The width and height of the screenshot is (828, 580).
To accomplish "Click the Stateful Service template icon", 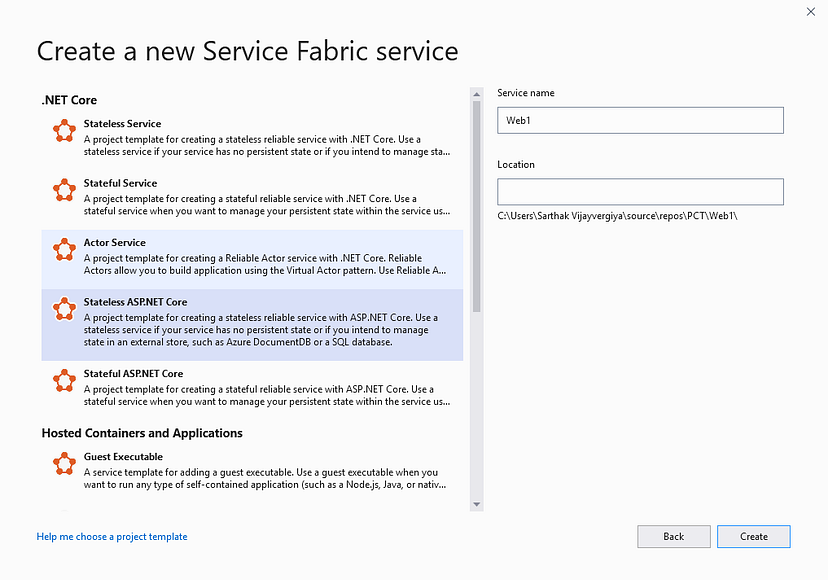I will pyautogui.click(x=64, y=190).
